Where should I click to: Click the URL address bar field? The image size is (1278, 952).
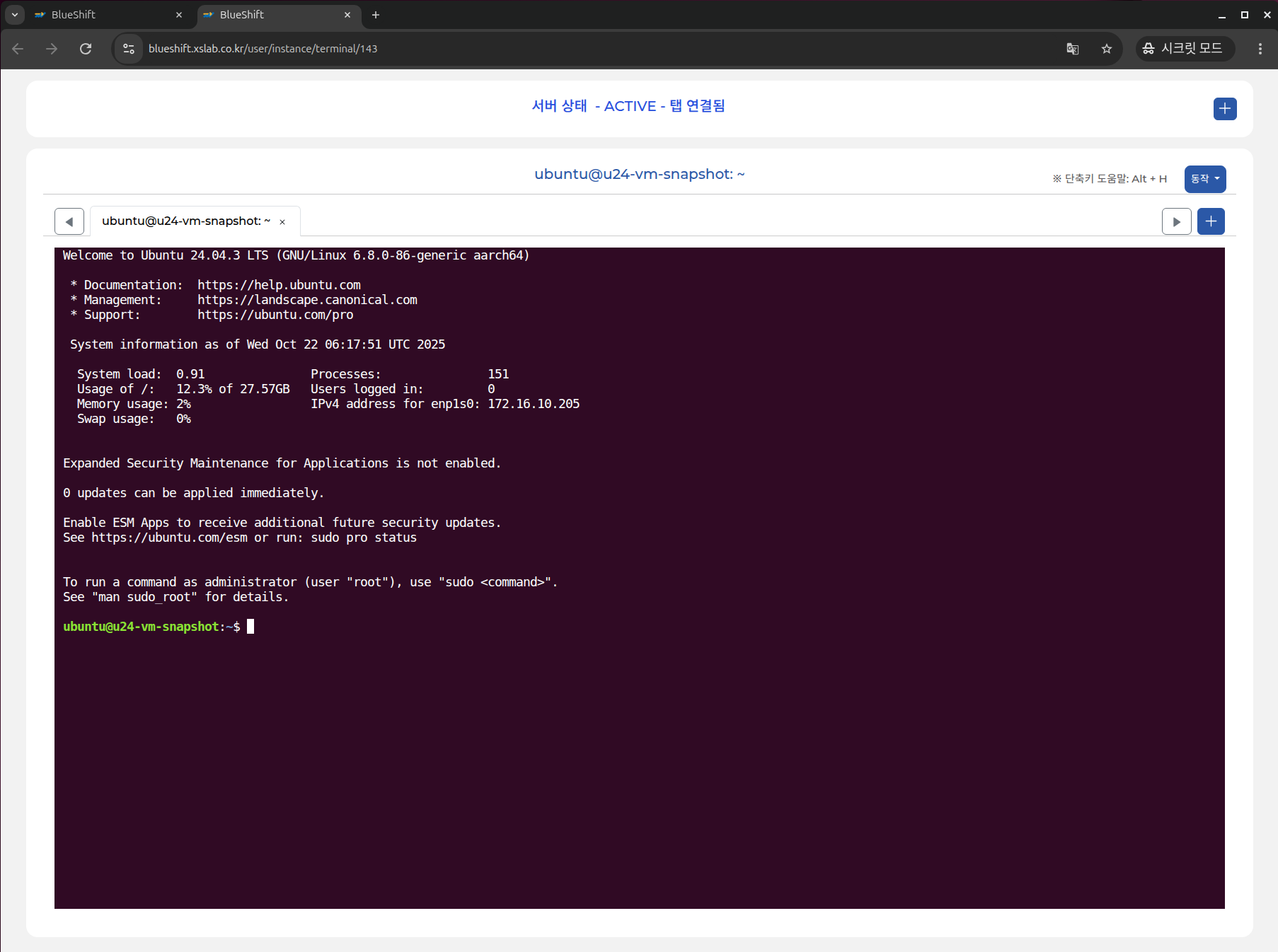click(x=566, y=49)
